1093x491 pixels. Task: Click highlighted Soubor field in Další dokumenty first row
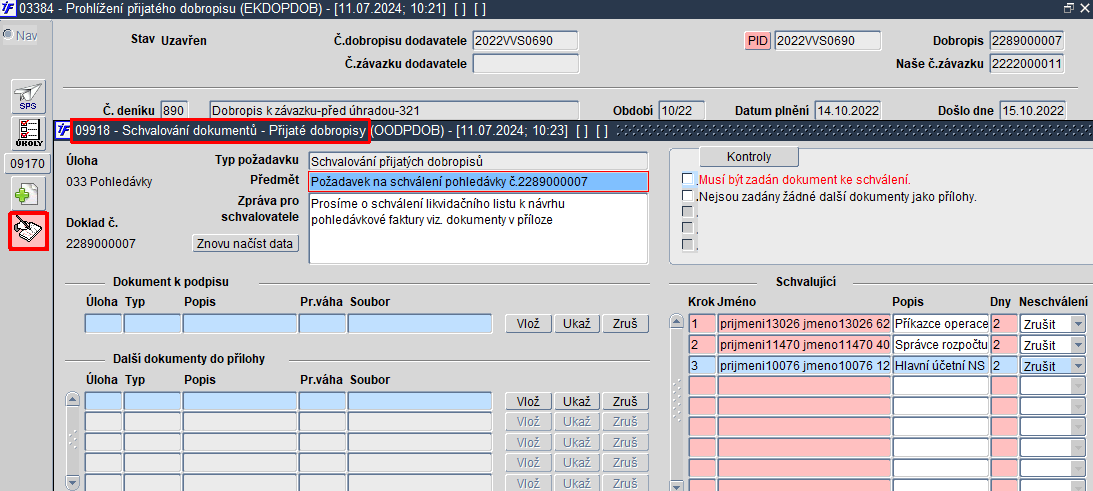[420, 401]
